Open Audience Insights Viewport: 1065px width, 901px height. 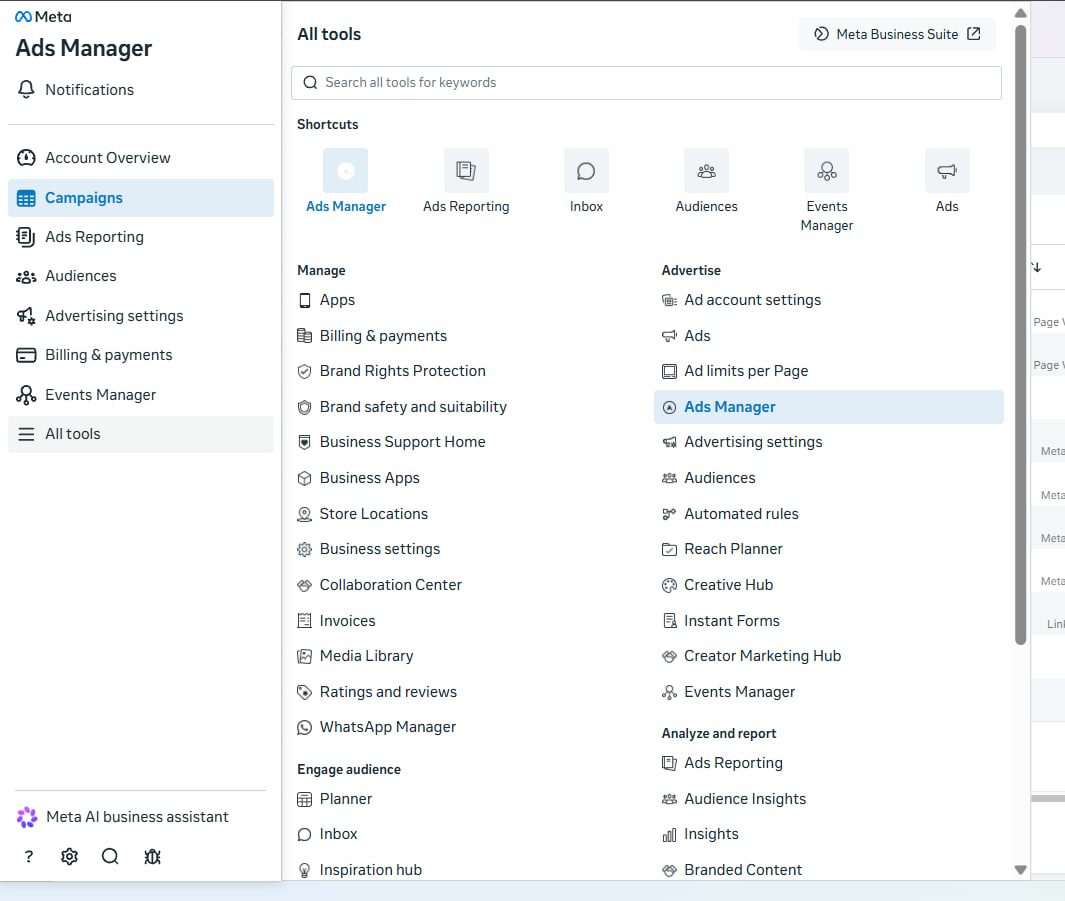(734, 799)
